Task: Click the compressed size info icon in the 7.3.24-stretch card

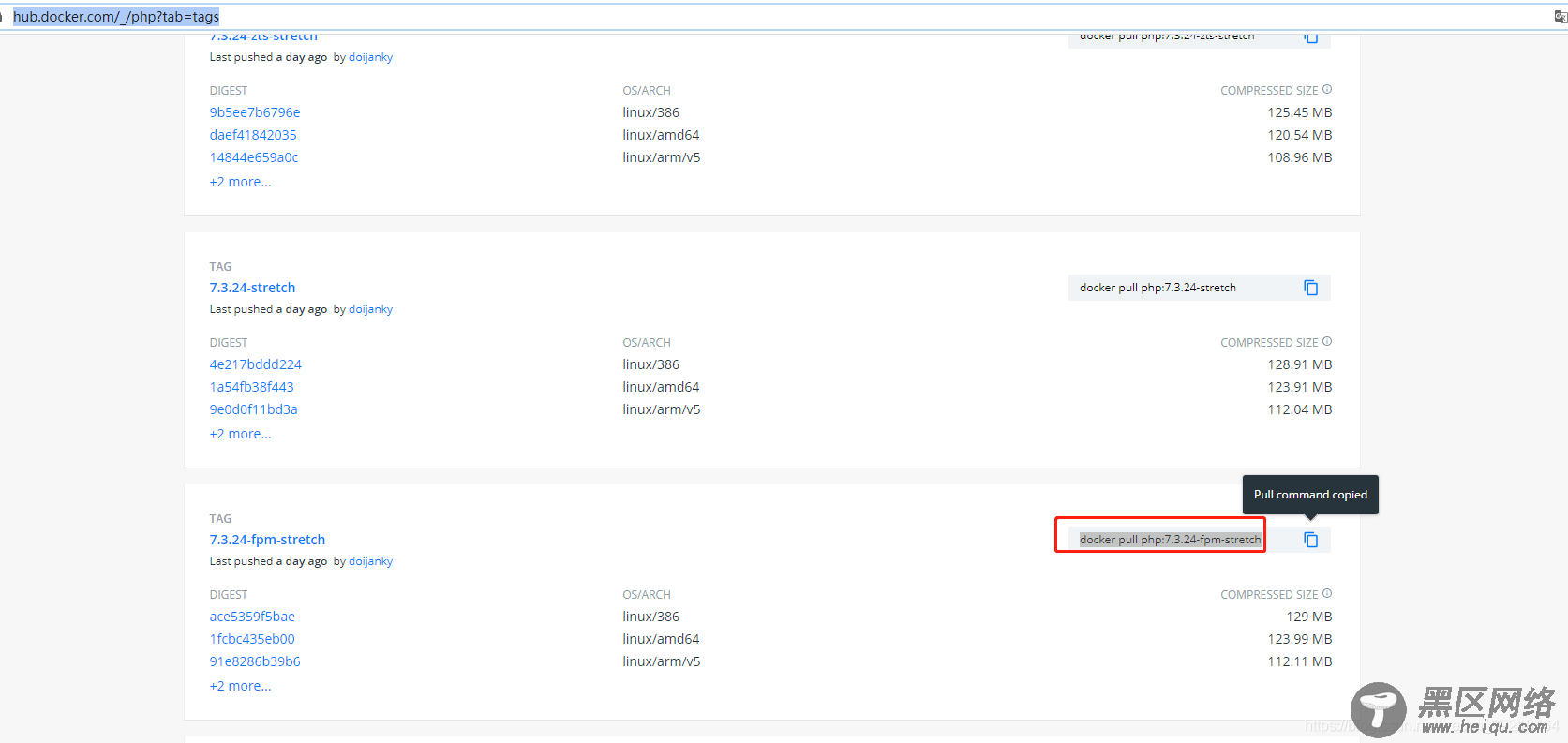Action: point(1327,342)
